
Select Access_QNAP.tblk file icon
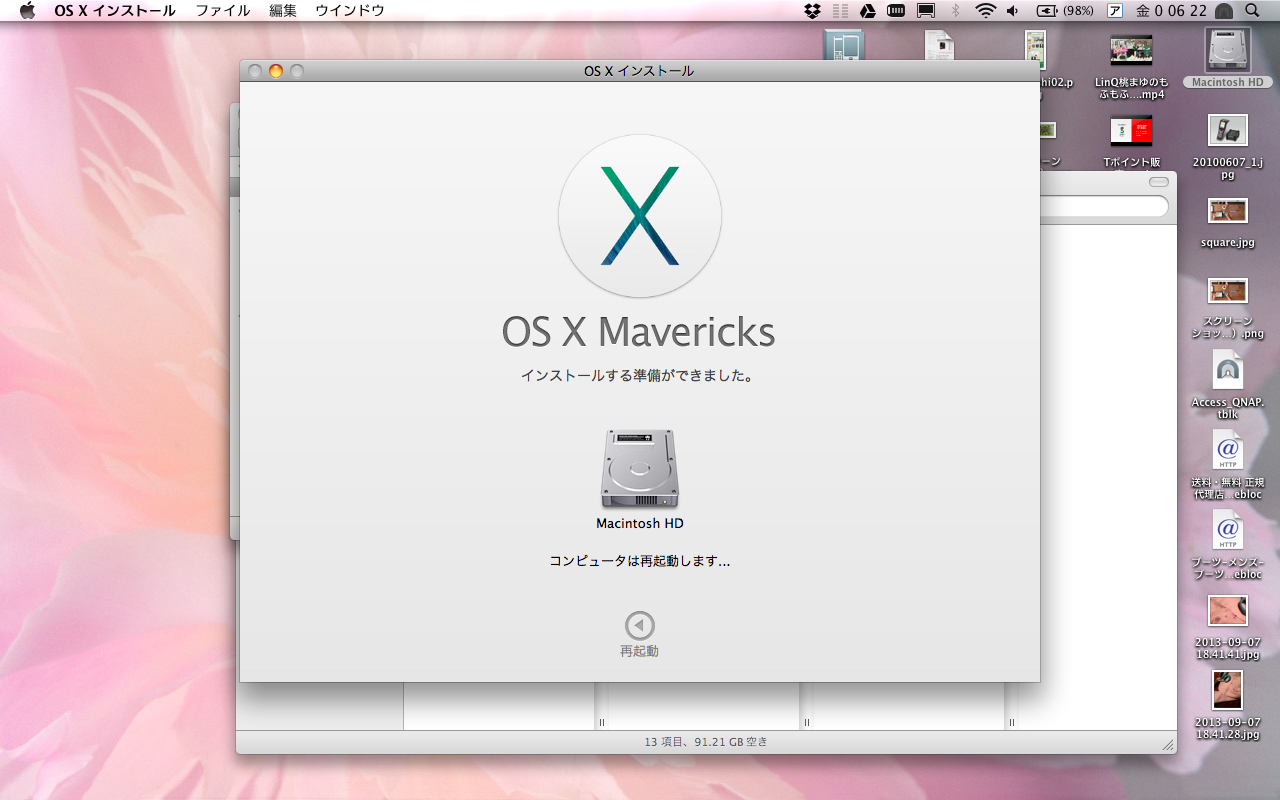click(1228, 370)
